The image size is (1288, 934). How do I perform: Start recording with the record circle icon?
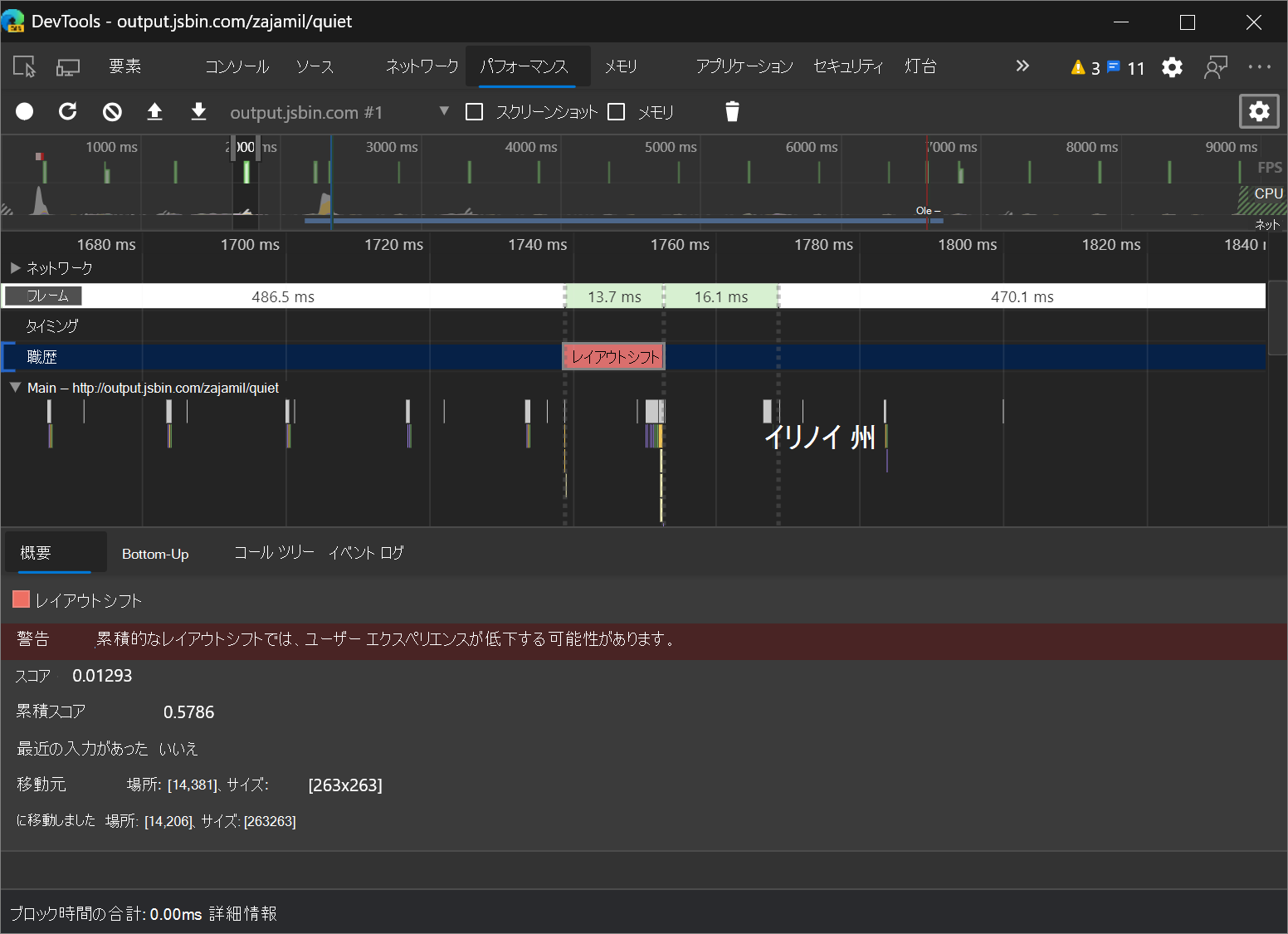point(25,111)
